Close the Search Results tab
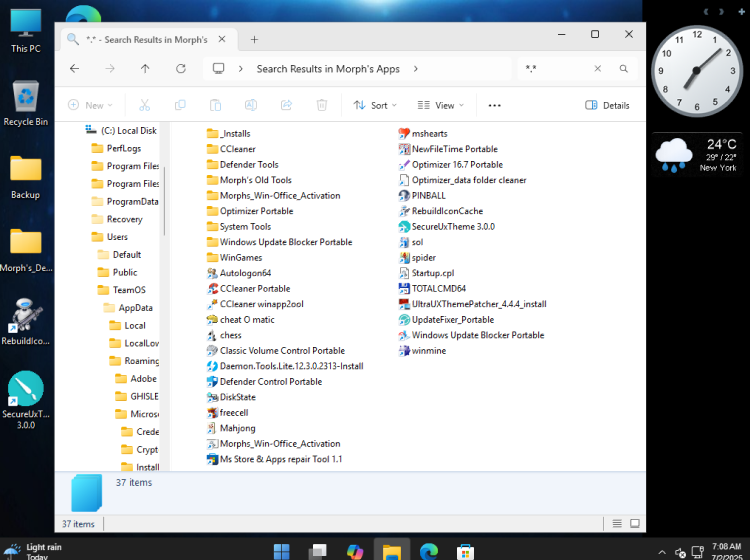The width and height of the screenshot is (750, 560). [x=222, y=39]
